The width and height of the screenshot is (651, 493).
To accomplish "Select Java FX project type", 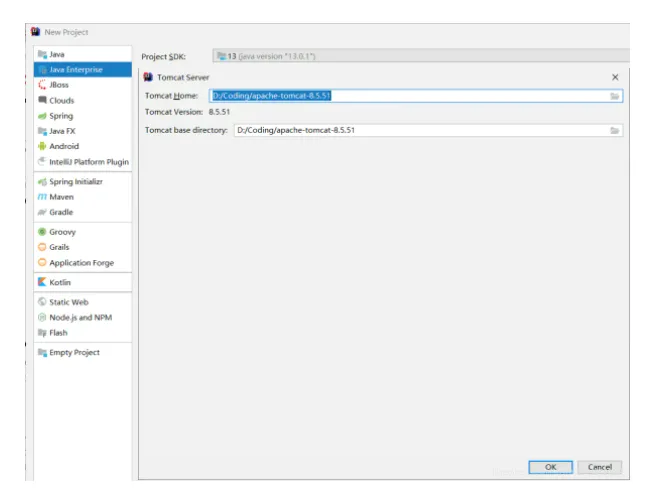I will [x=83, y=131].
